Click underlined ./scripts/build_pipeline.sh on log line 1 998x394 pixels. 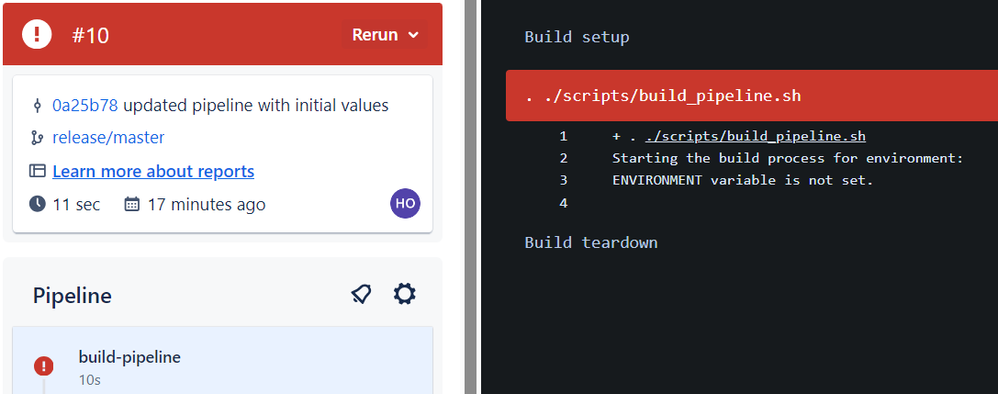[x=755, y=136]
